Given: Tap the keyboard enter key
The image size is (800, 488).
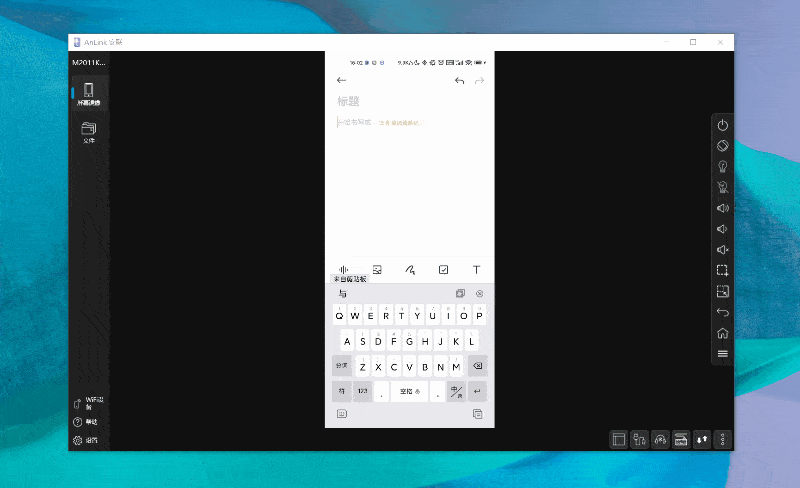Looking at the screenshot, I should pyautogui.click(x=478, y=391).
